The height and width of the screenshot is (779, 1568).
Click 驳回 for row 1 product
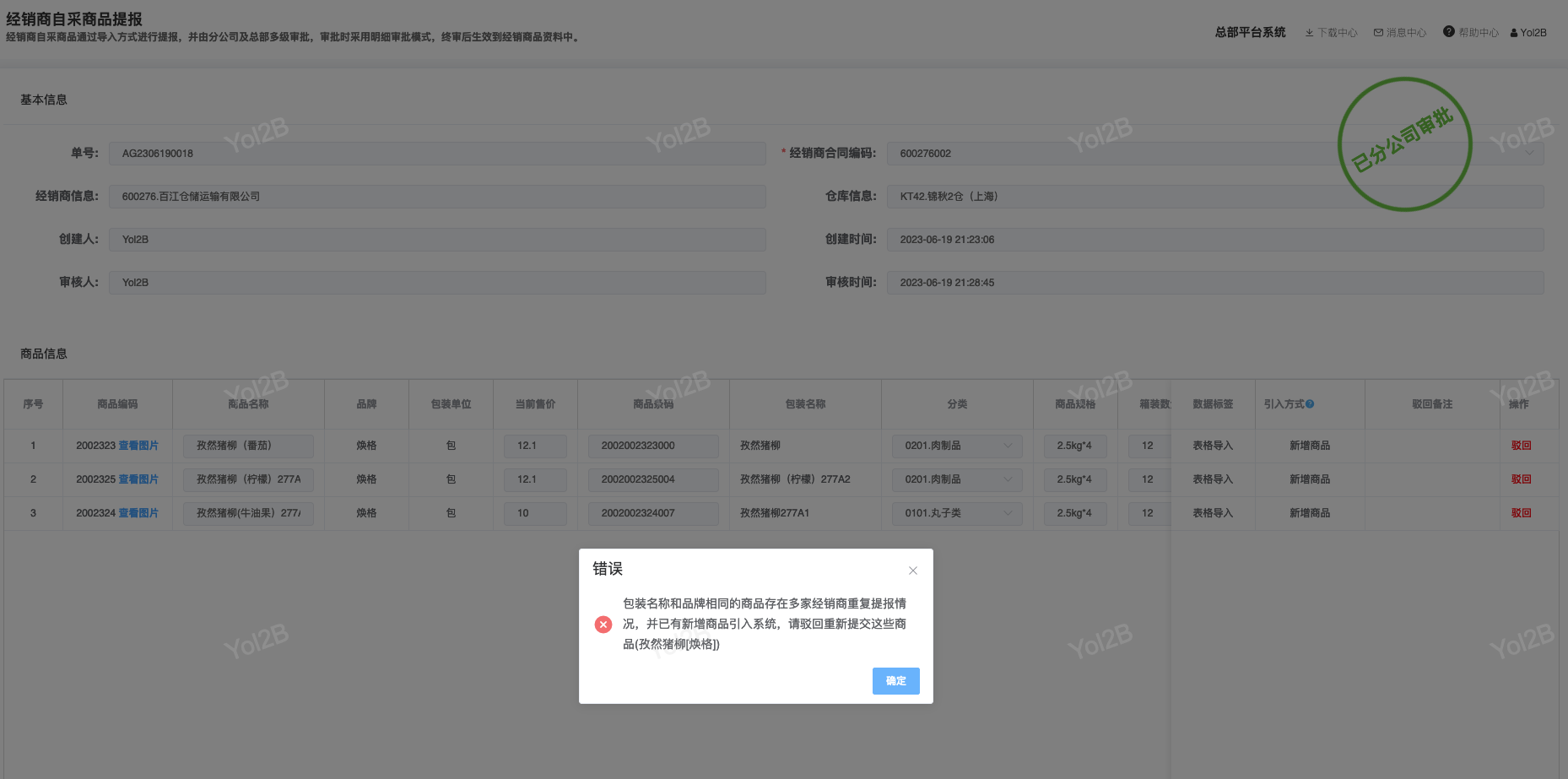click(x=1521, y=446)
